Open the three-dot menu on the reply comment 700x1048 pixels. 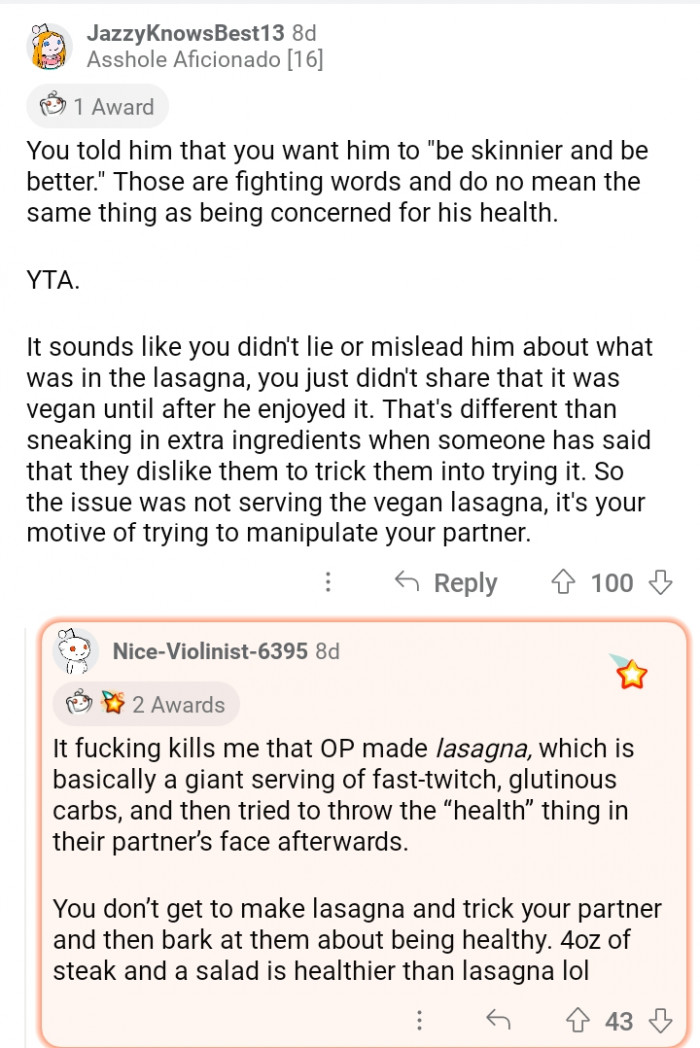(x=419, y=1021)
